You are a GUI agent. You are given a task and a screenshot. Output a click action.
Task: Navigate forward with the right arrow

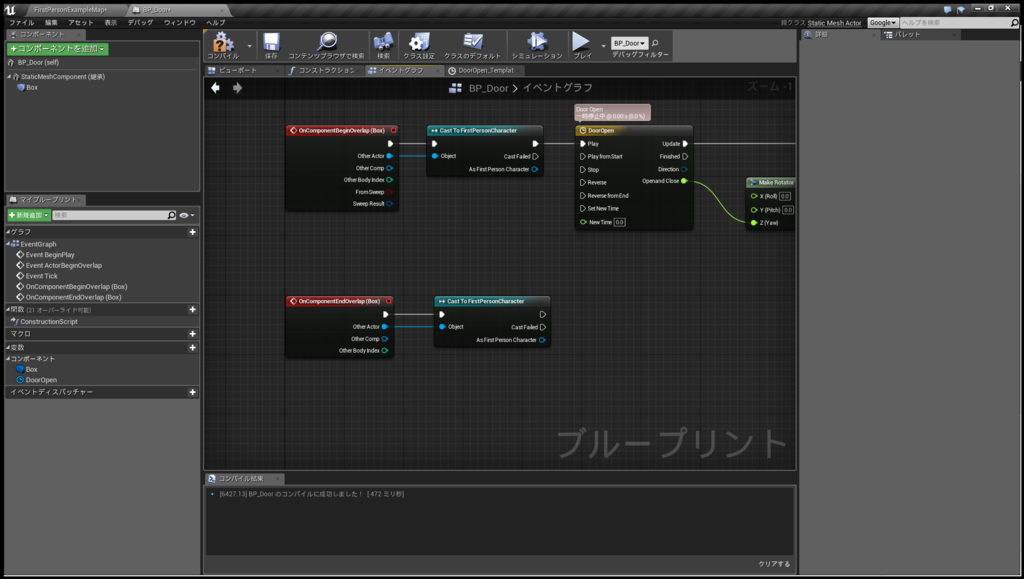pyautogui.click(x=237, y=87)
